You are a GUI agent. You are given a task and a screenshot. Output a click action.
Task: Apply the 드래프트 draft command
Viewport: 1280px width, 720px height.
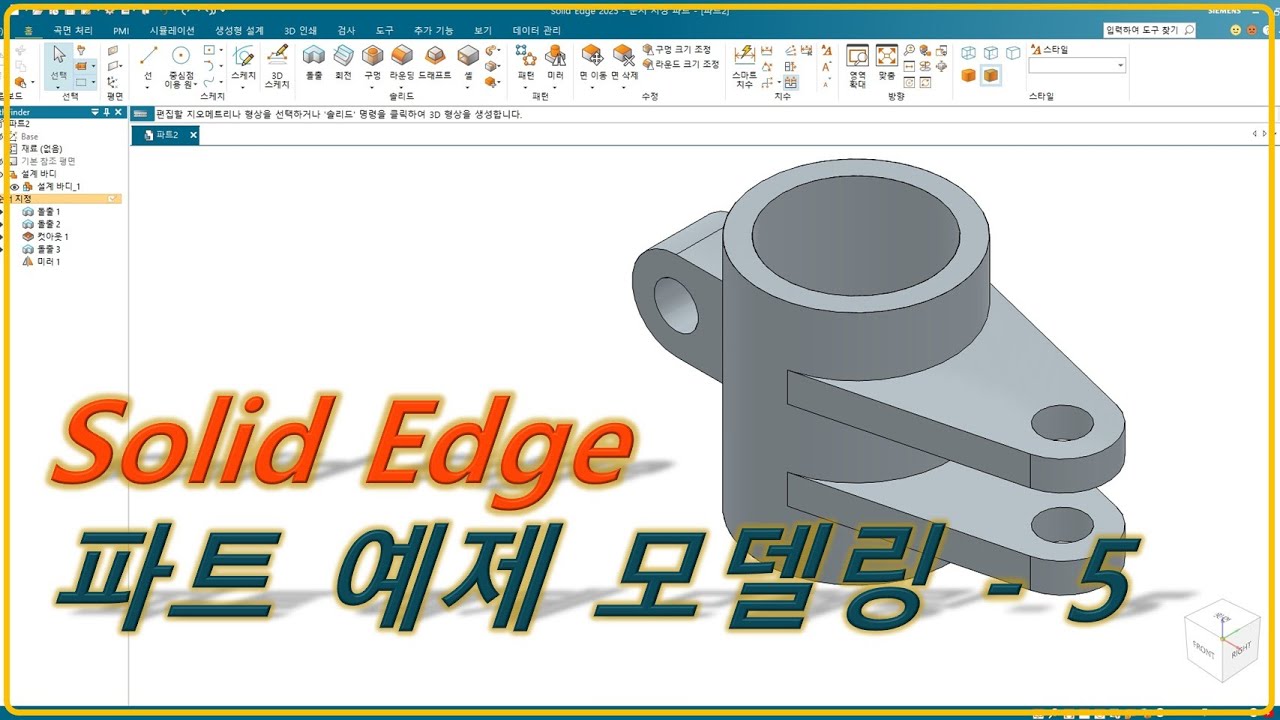[435, 62]
